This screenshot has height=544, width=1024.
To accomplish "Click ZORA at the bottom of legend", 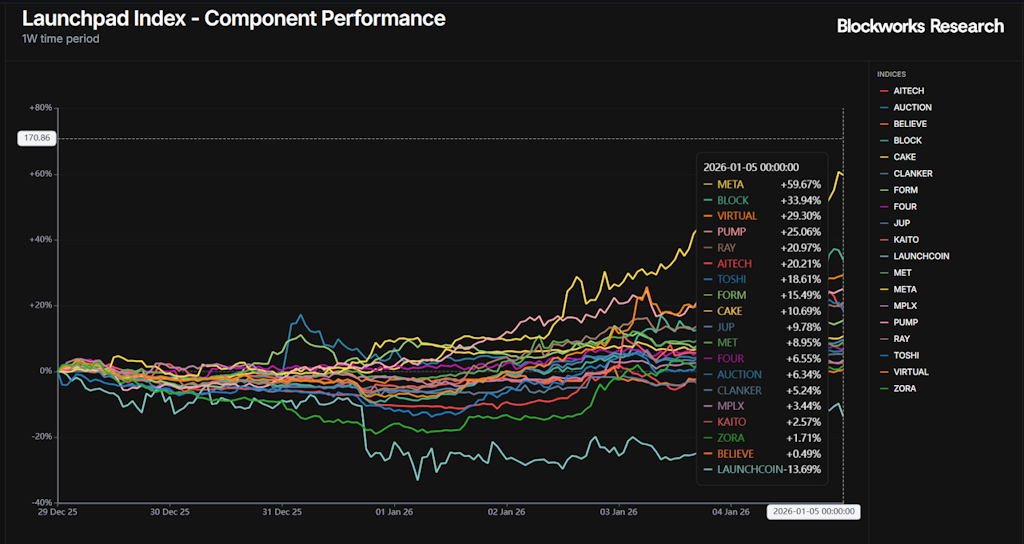I will [x=905, y=388].
